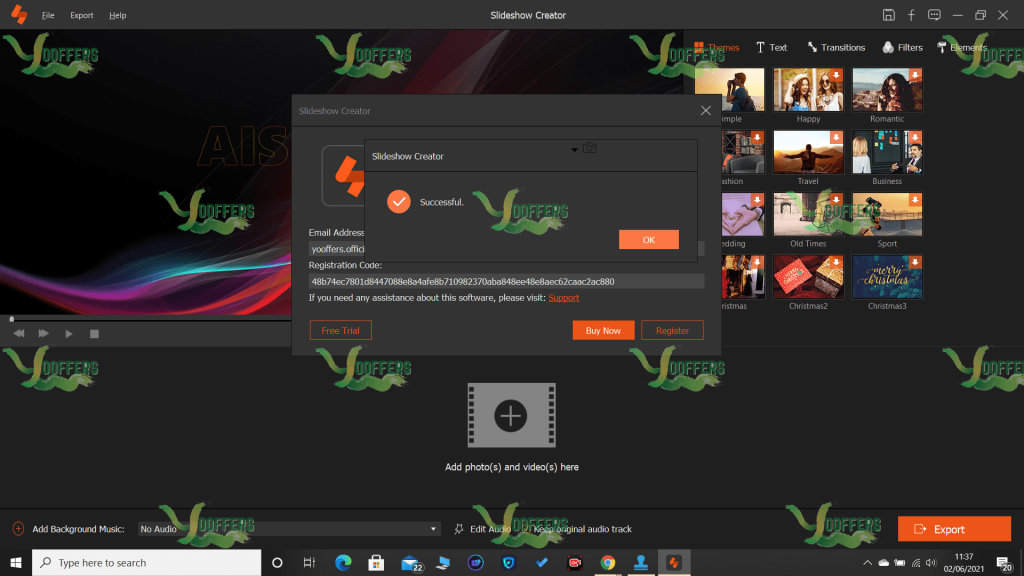Click the preview timeline seek handle
Image resolution: width=1024 pixels, height=576 pixels.
tap(11, 319)
